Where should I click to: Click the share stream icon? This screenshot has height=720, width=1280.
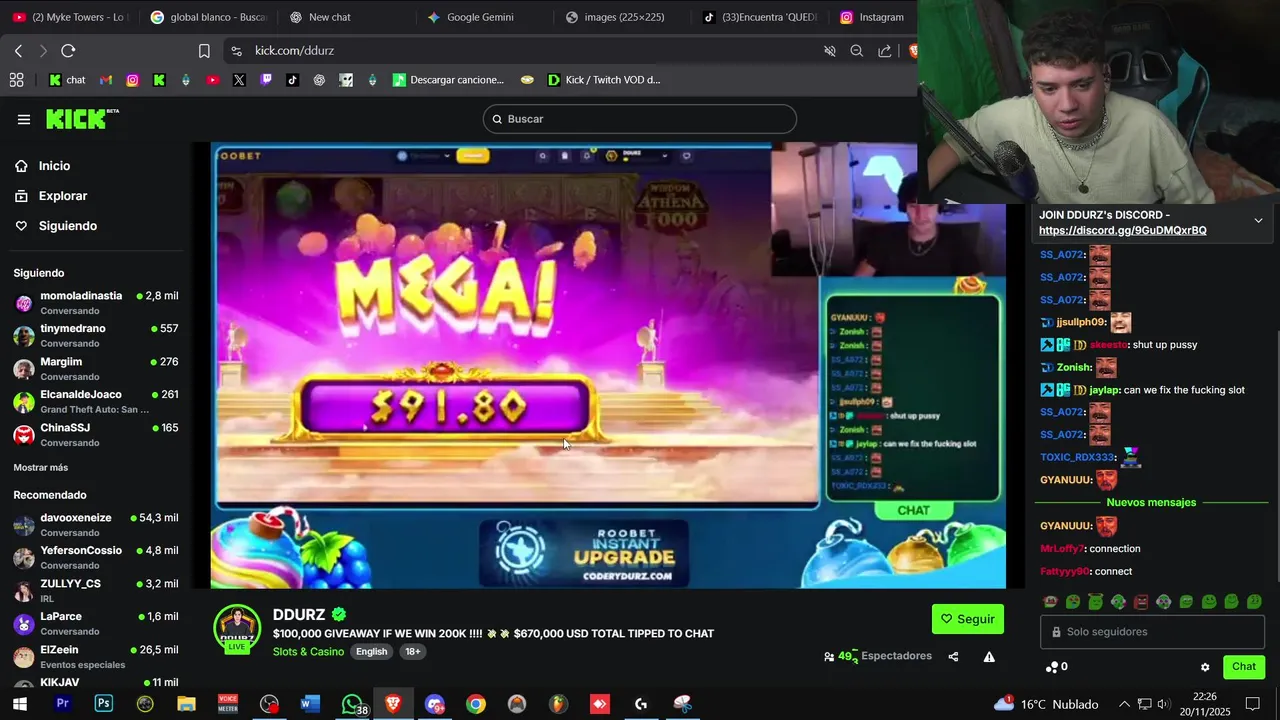tap(953, 657)
